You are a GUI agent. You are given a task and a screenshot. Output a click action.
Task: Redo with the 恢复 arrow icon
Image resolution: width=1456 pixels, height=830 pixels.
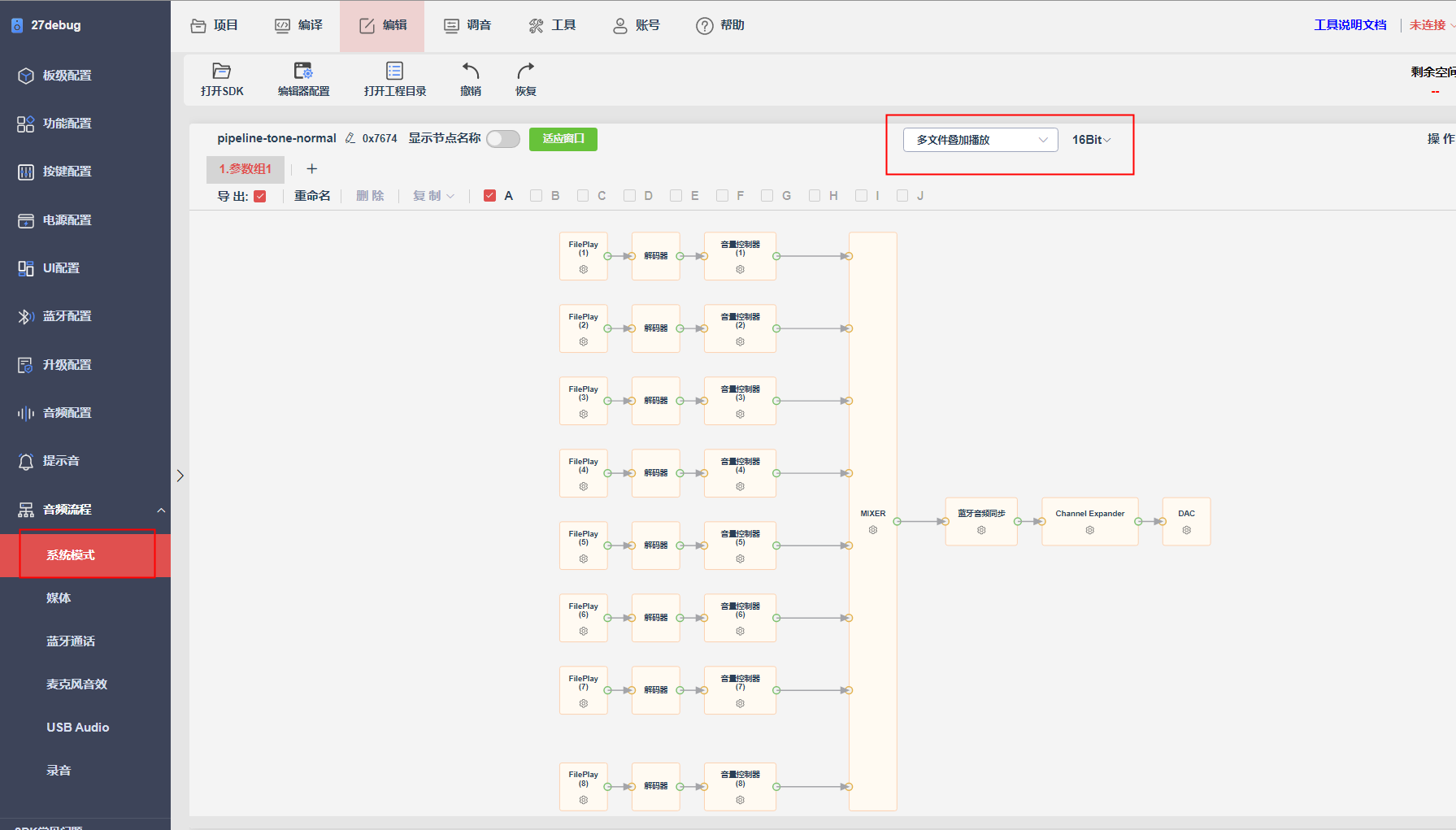pyautogui.click(x=526, y=71)
